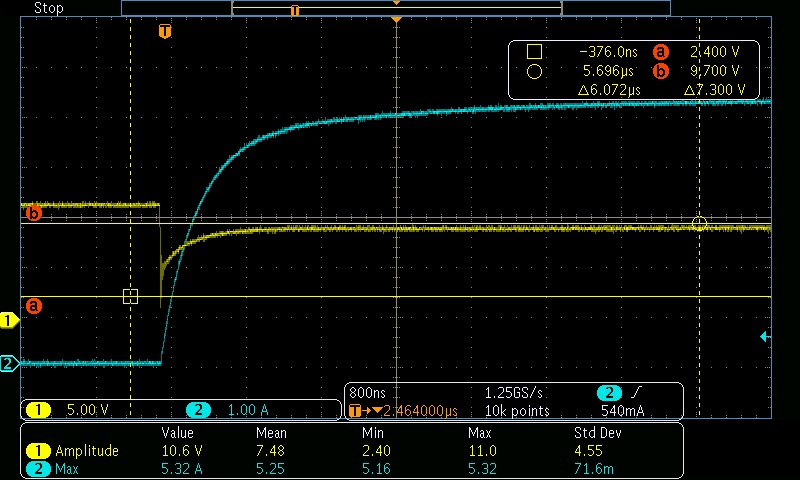The width and height of the screenshot is (800, 480).
Task: Click the trigger source channel 2 badge
Action: tap(609, 393)
